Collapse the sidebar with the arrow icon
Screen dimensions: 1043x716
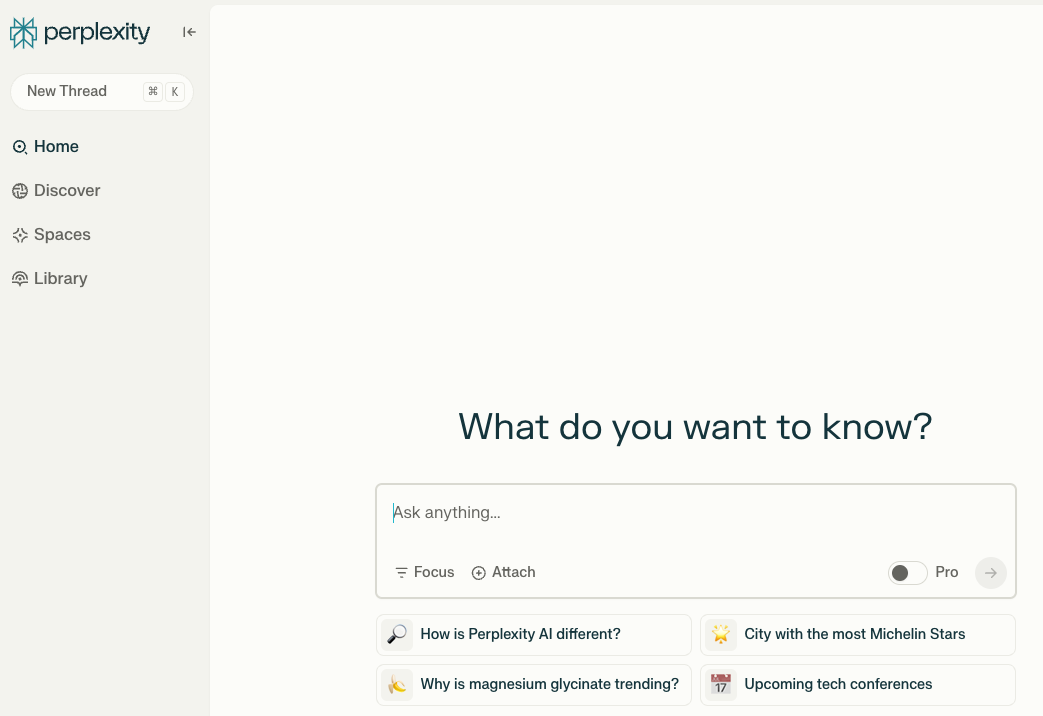point(190,32)
